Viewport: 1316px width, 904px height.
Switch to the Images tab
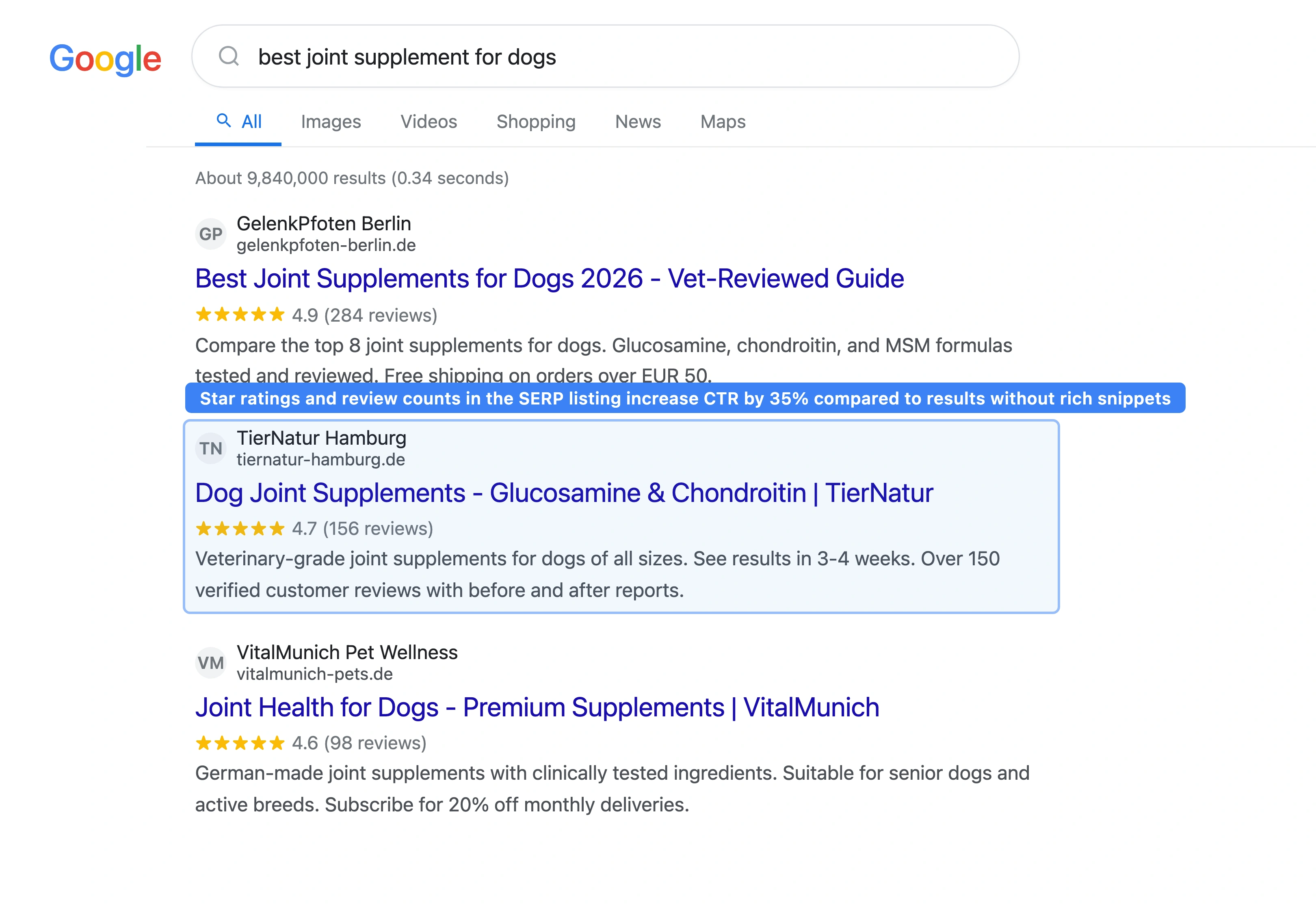pyautogui.click(x=331, y=121)
